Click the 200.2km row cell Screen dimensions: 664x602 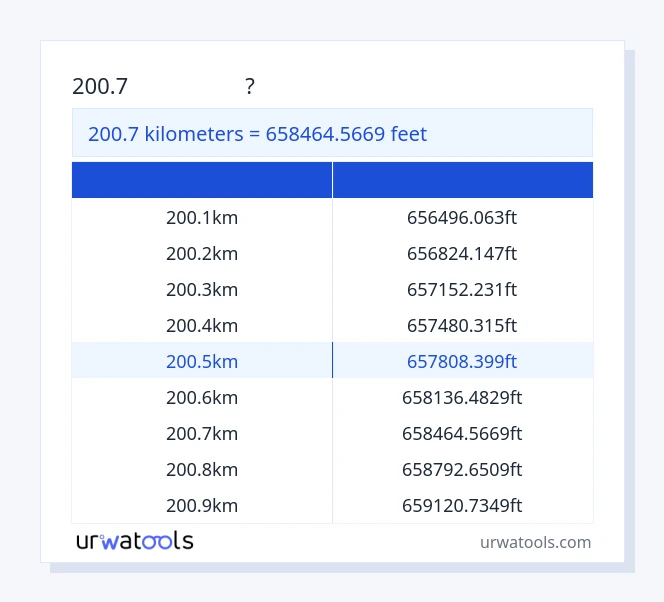[202, 253]
